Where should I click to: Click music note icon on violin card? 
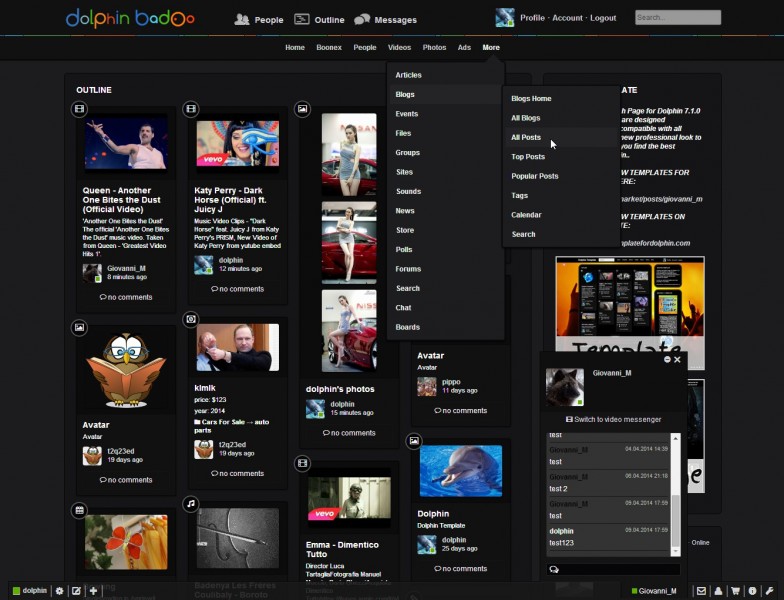[190, 504]
